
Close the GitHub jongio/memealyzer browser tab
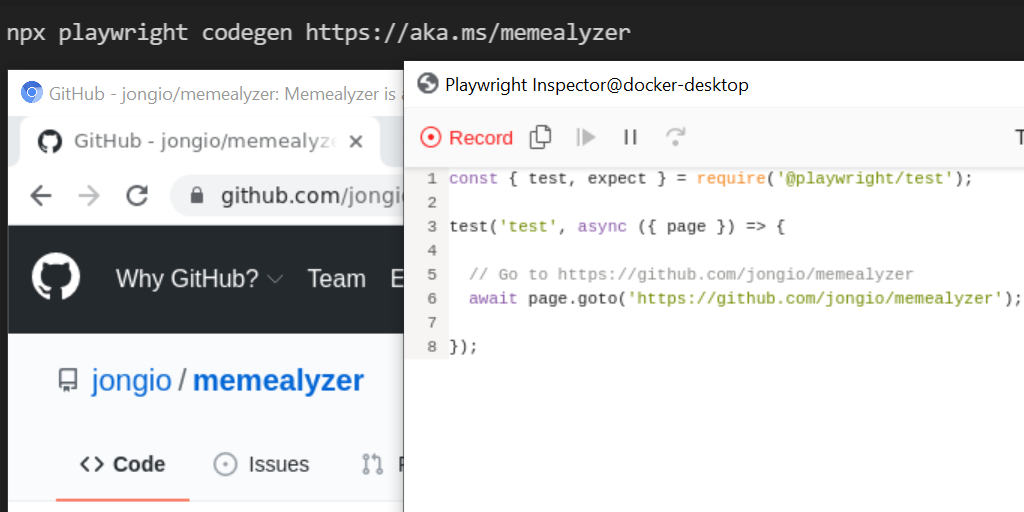point(355,141)
